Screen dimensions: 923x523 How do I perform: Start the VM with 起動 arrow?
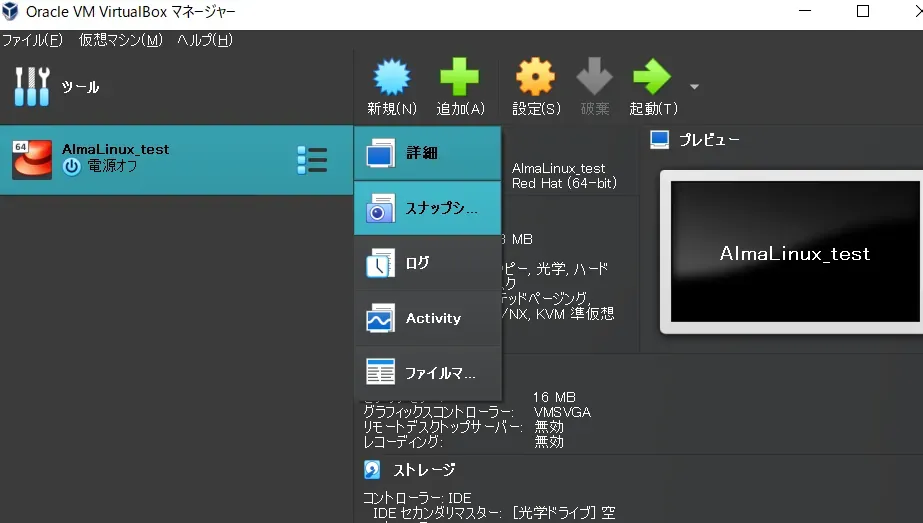(652, 78)
